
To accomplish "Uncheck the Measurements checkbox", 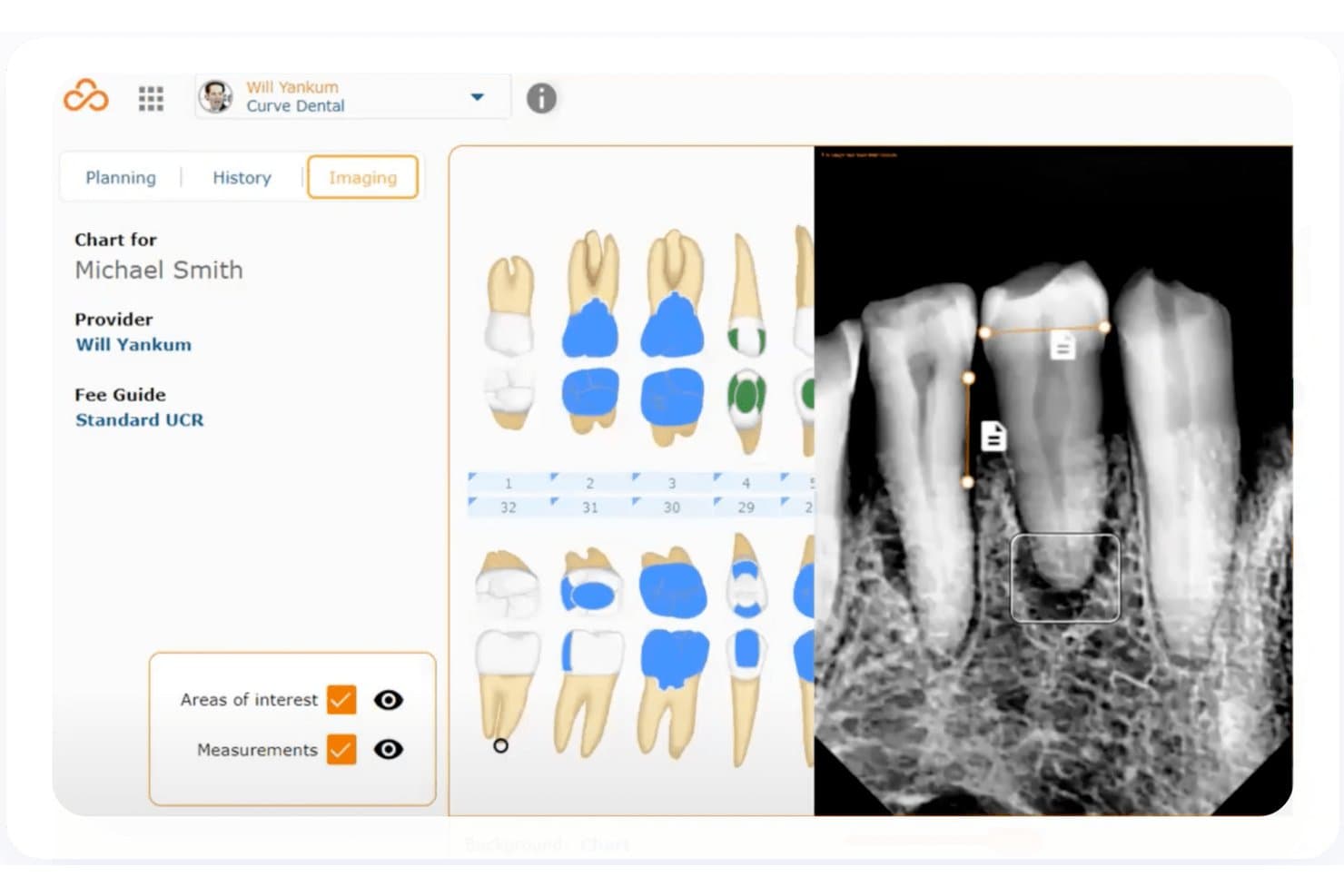I will (x=341, y=750).
